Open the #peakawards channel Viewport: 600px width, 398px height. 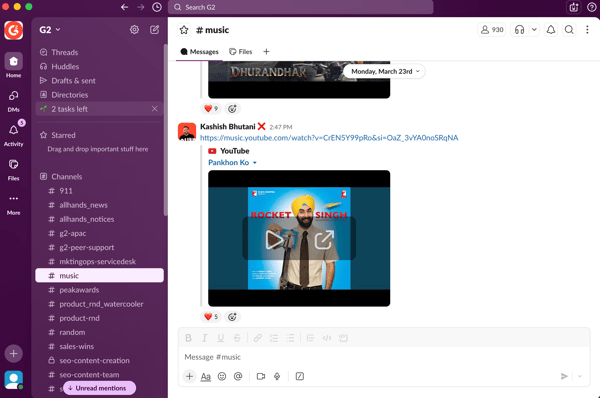tap(100, 290)
